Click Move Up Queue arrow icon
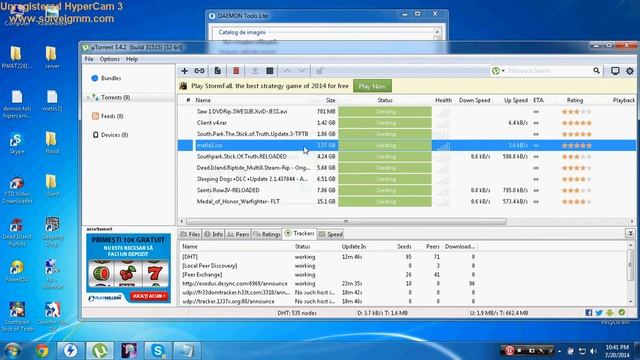 click(287, 71)
